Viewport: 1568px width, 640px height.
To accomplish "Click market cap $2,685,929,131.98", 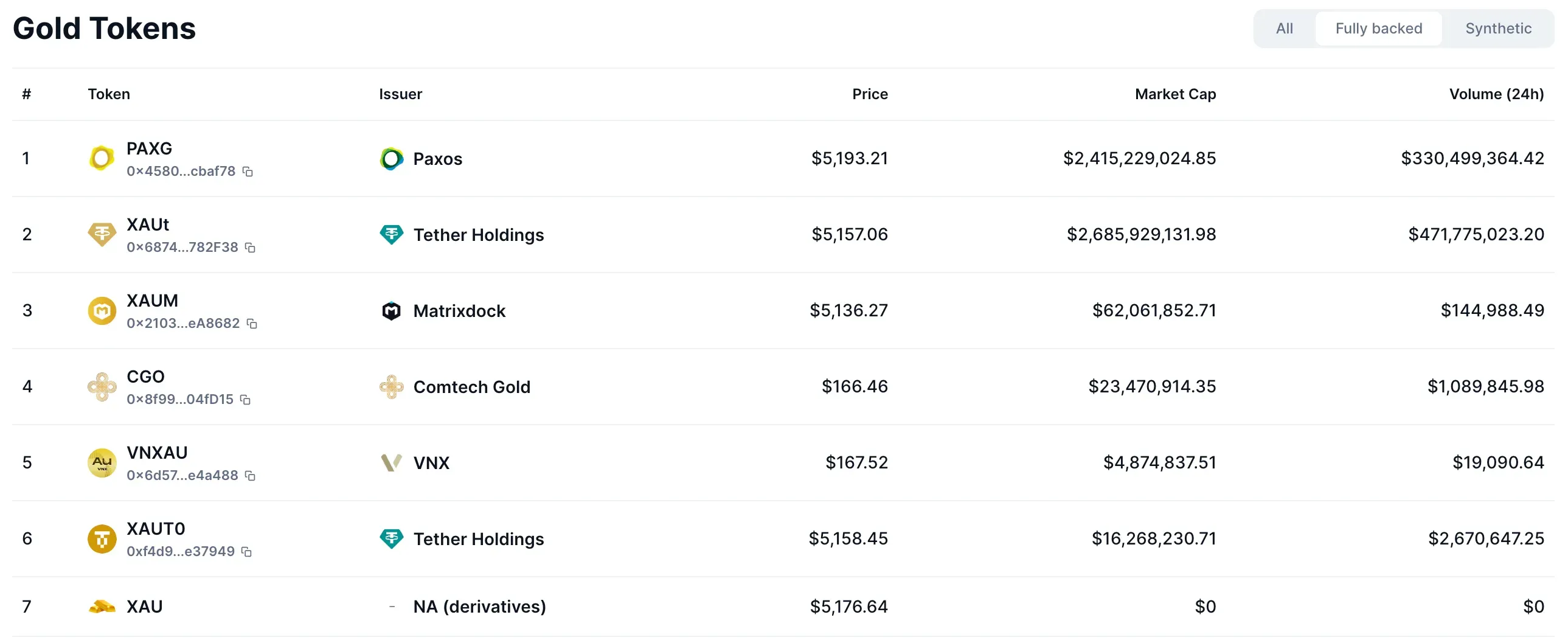I will coord(1141,234).
